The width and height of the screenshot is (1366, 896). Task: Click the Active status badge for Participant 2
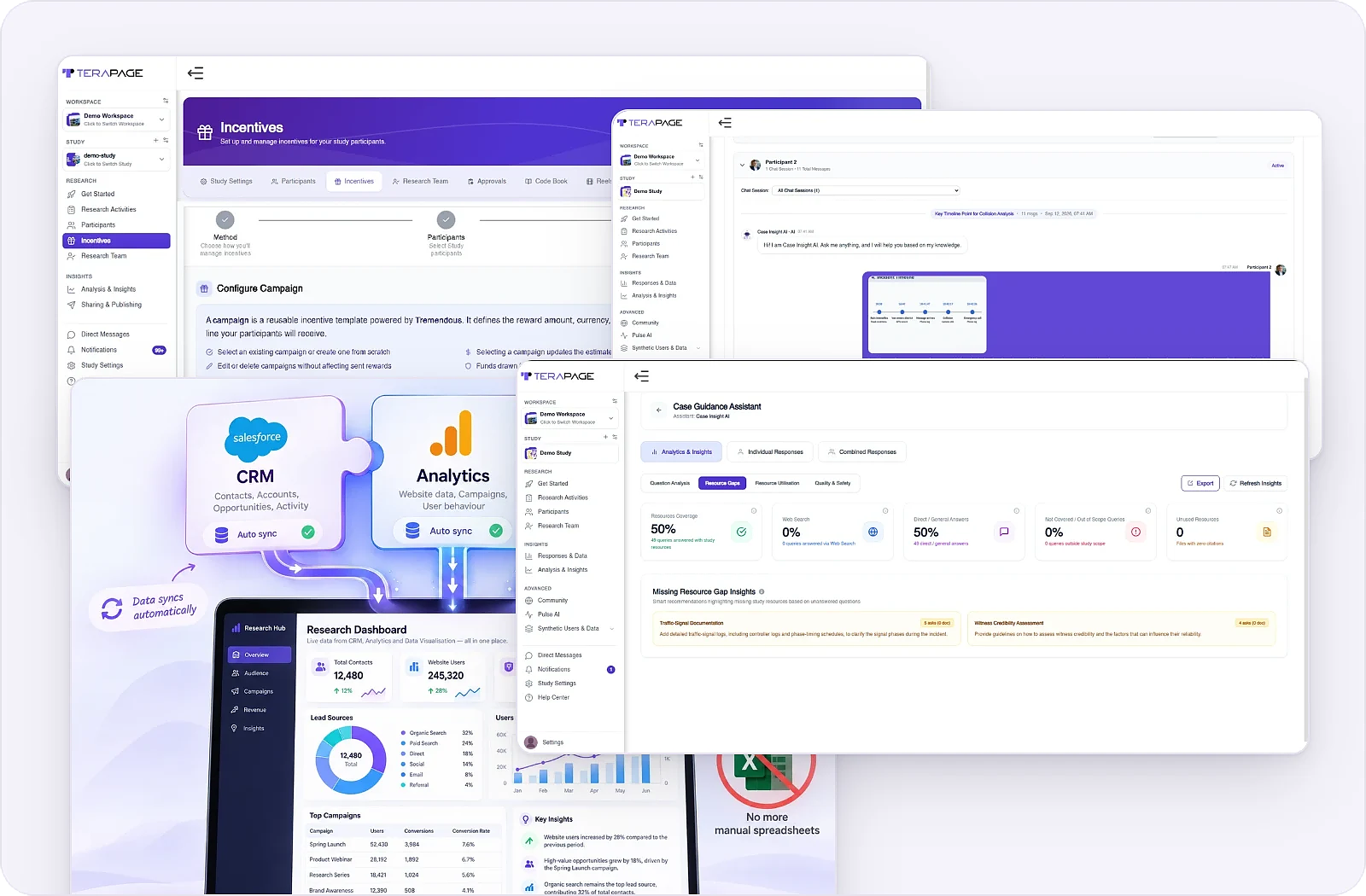pos(1277,166)
